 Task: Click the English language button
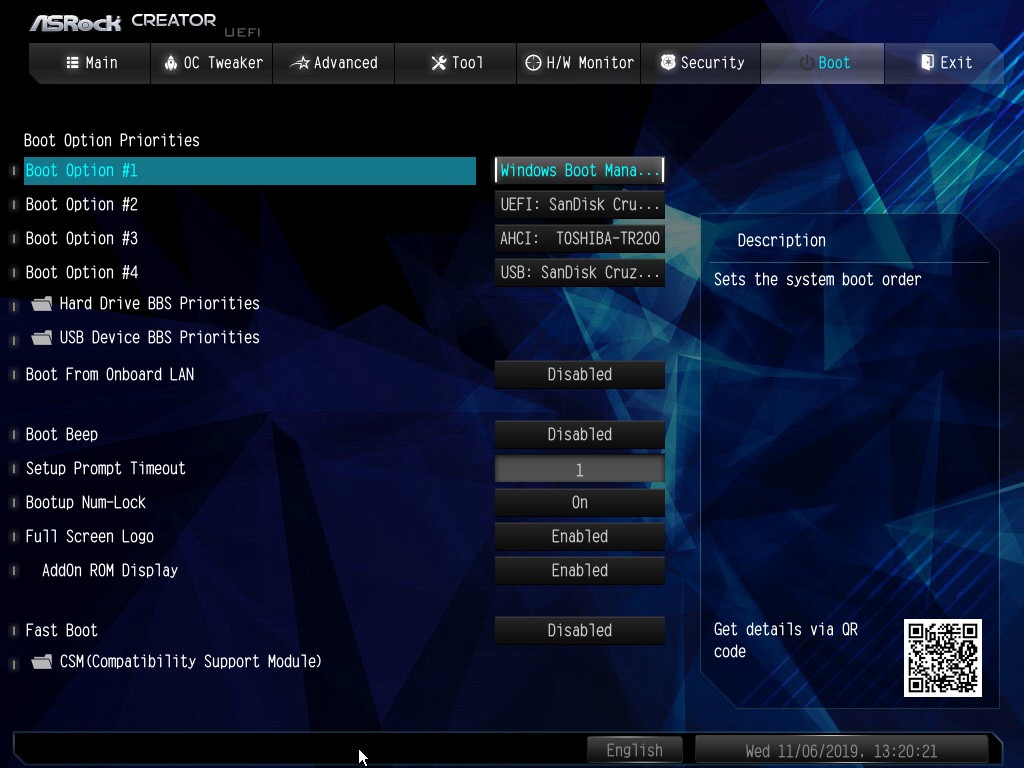[634, 750]
